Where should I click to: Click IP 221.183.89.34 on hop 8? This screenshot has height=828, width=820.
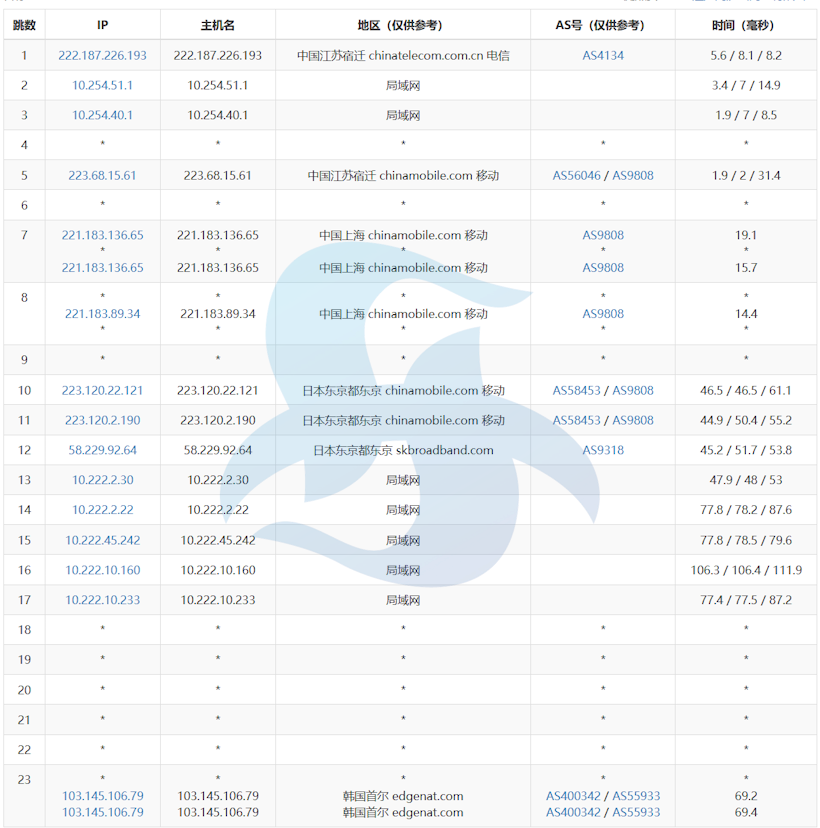point(102,313)
